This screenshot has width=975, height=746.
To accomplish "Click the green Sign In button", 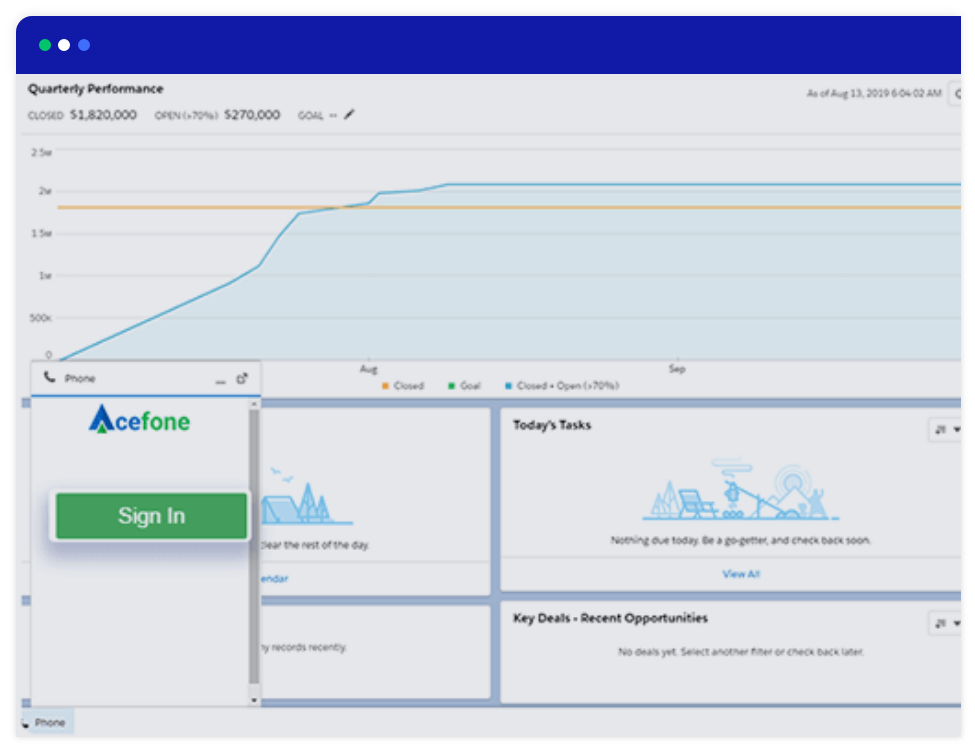I will tap(151, 515).
